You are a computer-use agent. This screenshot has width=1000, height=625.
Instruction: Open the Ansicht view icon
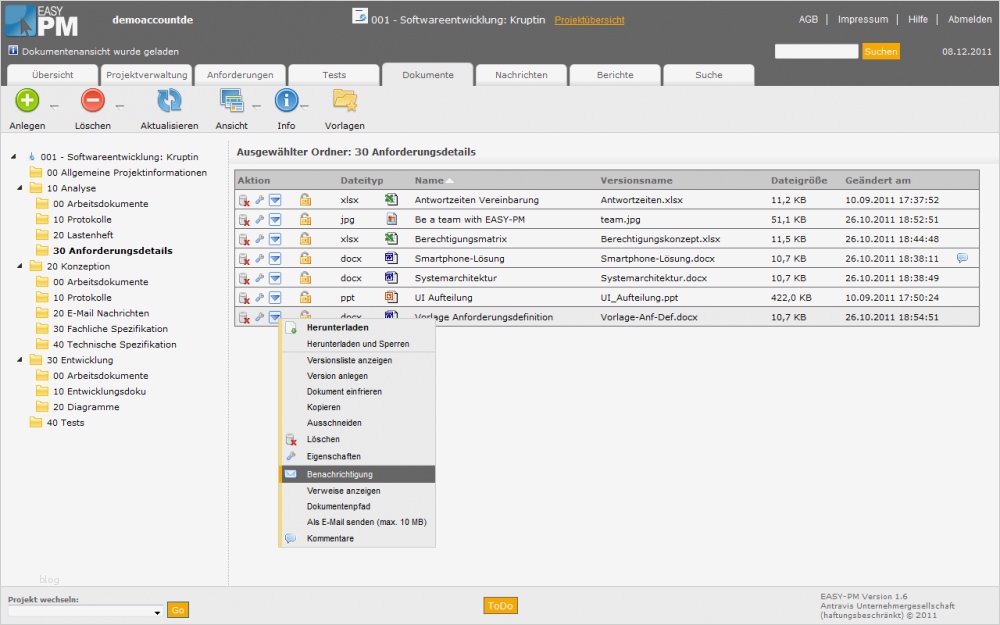click(x=231, y=101)
